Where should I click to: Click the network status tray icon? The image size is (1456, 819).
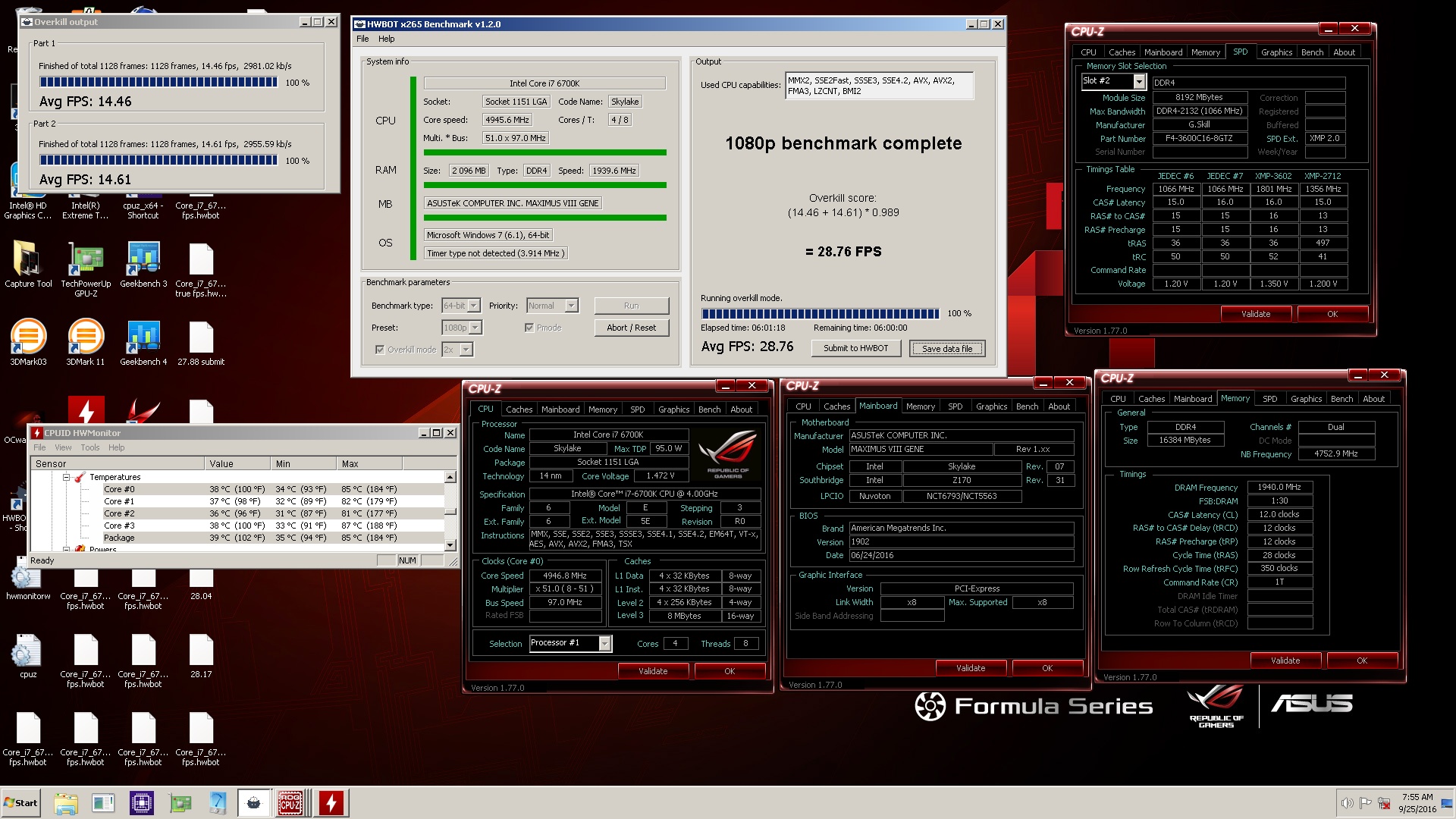1384,803
